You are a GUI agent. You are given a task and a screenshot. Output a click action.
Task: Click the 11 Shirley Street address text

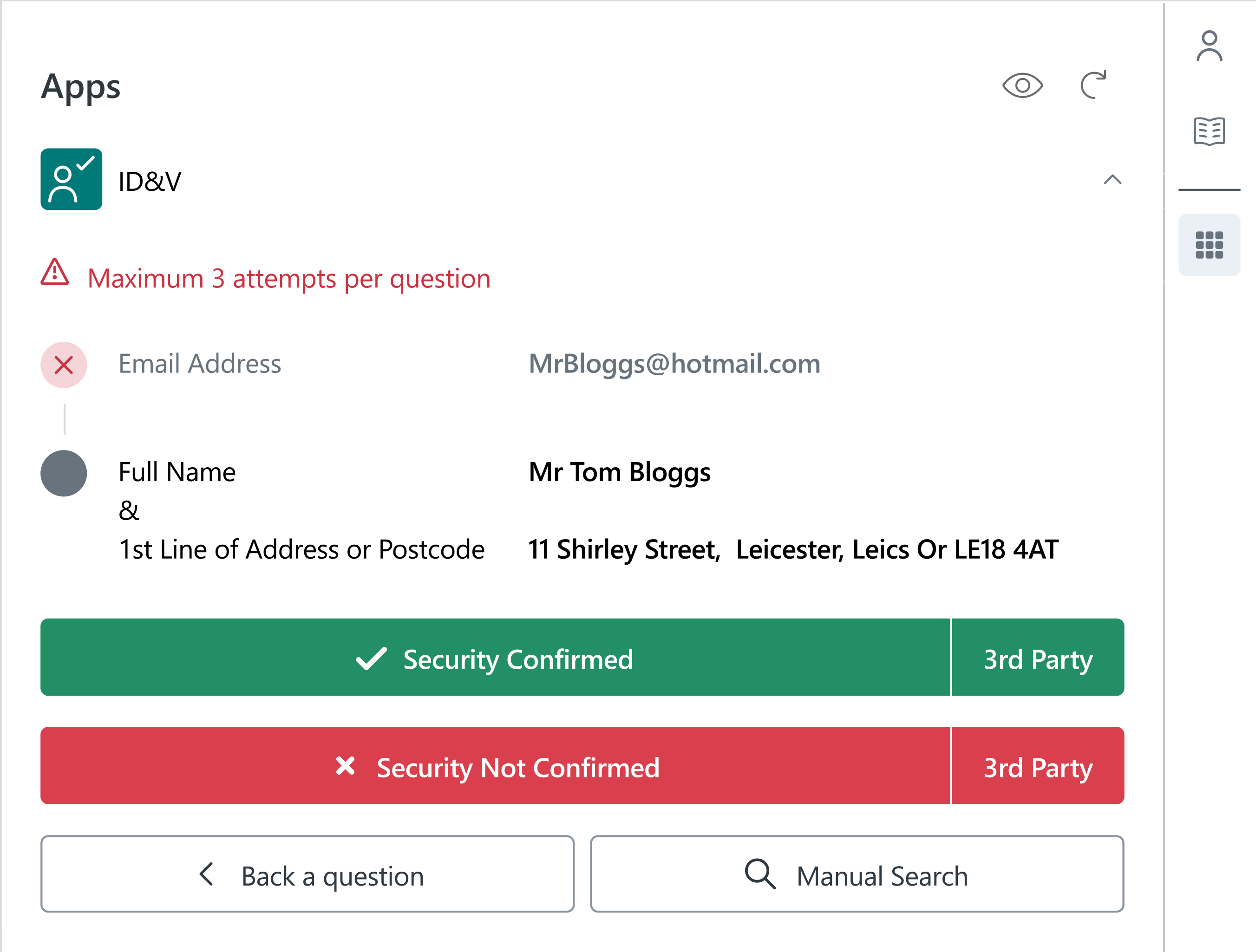click(x=623, y=549)
